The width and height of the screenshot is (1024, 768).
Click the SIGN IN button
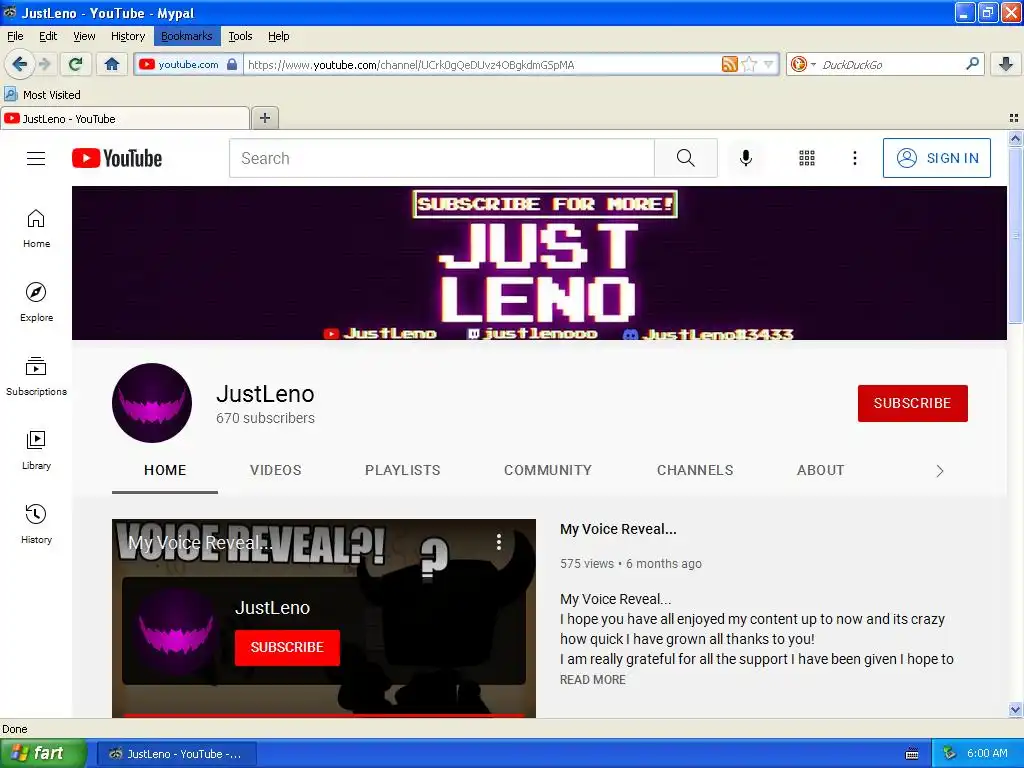pyautogui.click(x=936, y=158)
